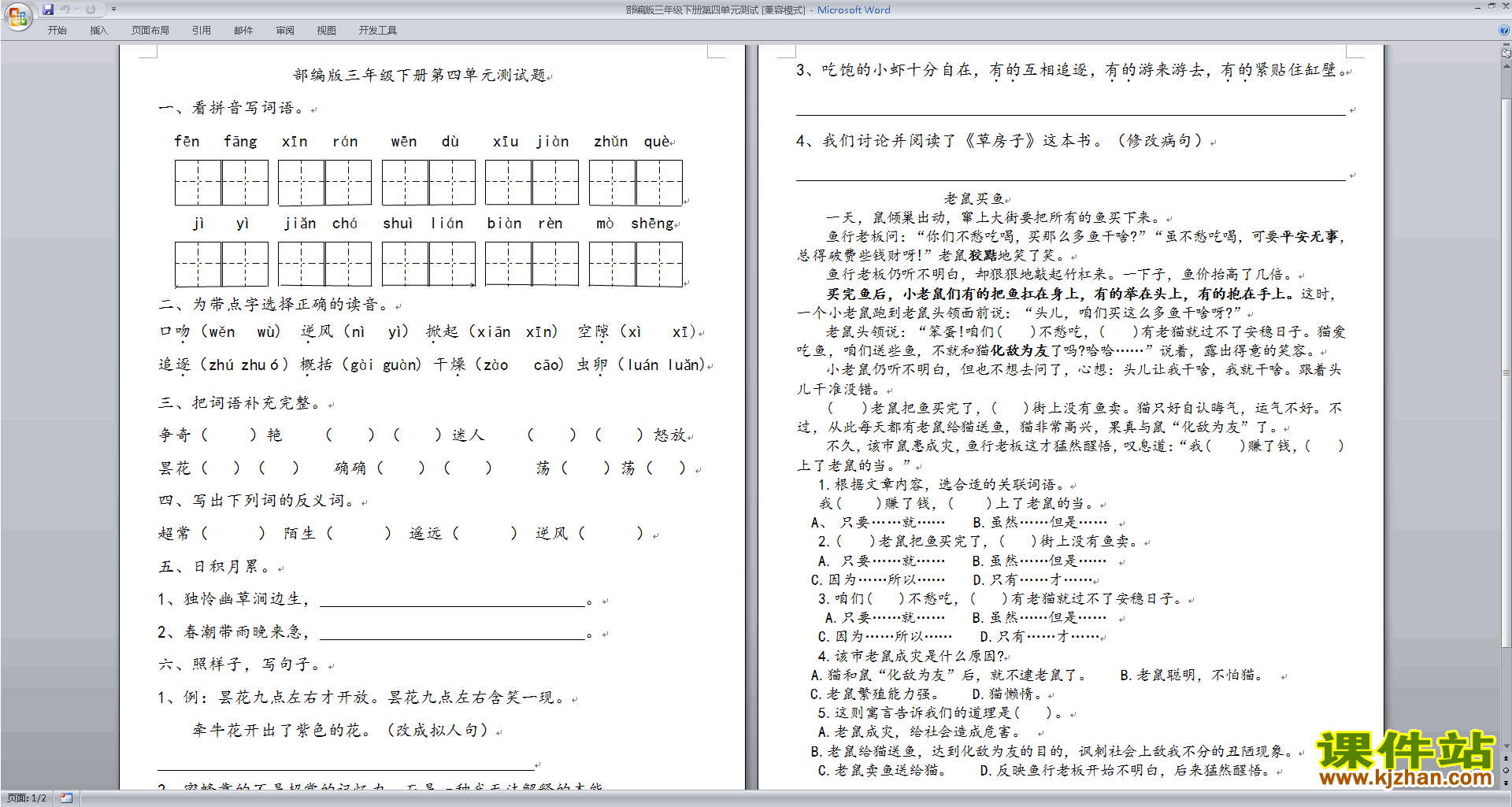Image resolution: width=1512 pixels, height=807 pixels.
Task: Click answer option A.老鼠成灾，给社会造成危害
Action: [x=919, y=732]
